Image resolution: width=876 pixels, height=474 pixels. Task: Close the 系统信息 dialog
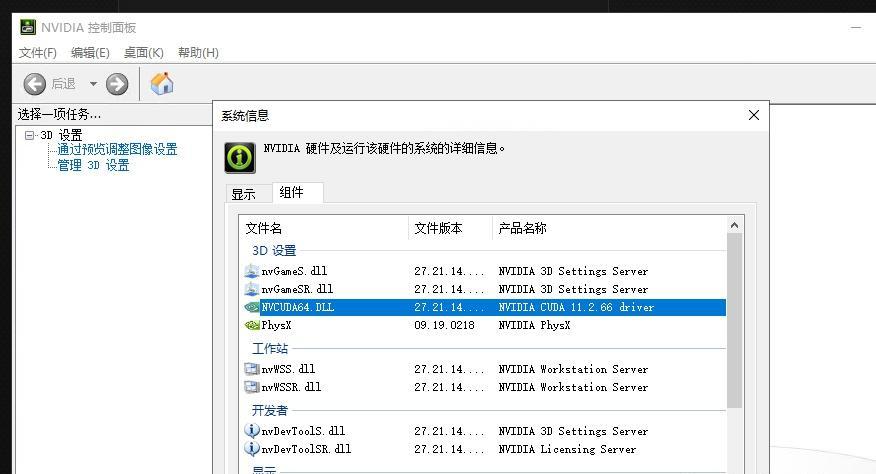pyautogui.click(x=754, y=115)
